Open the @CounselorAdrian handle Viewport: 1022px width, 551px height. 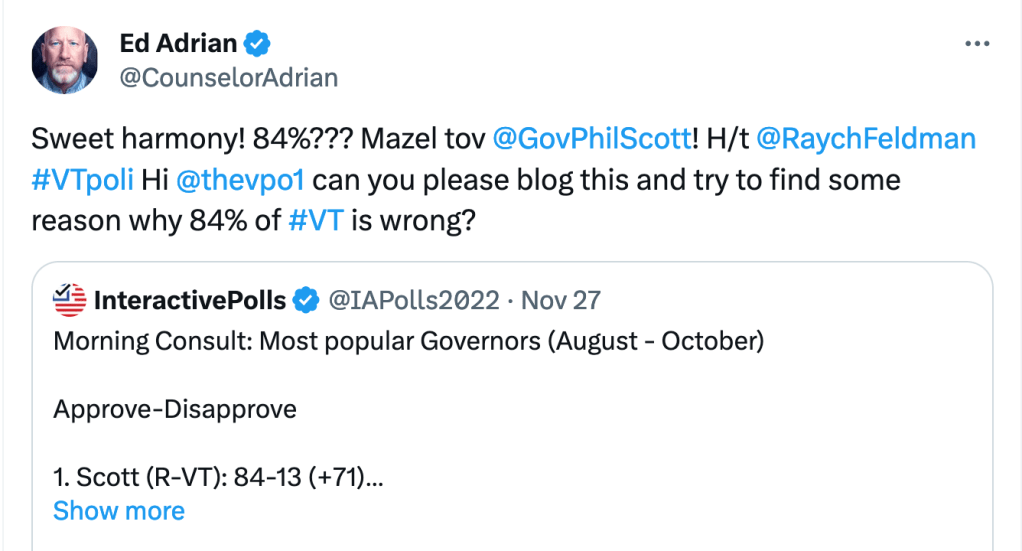coord(228,78)
